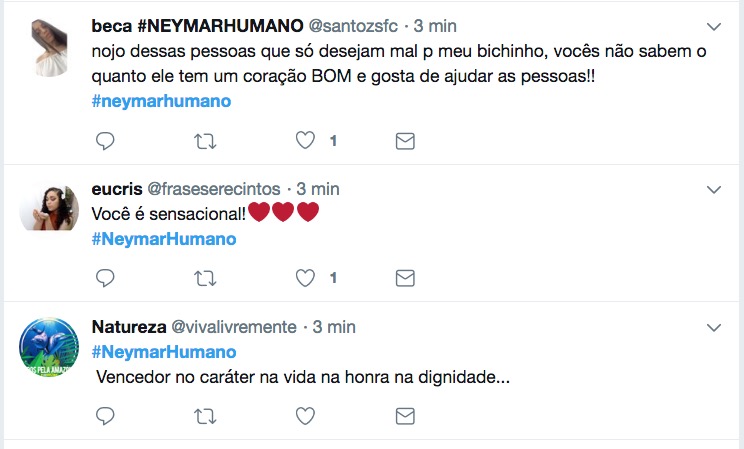744x449 pixels.
Task: Open more options for beca's tweet
Action: click(x=714, y=25)
